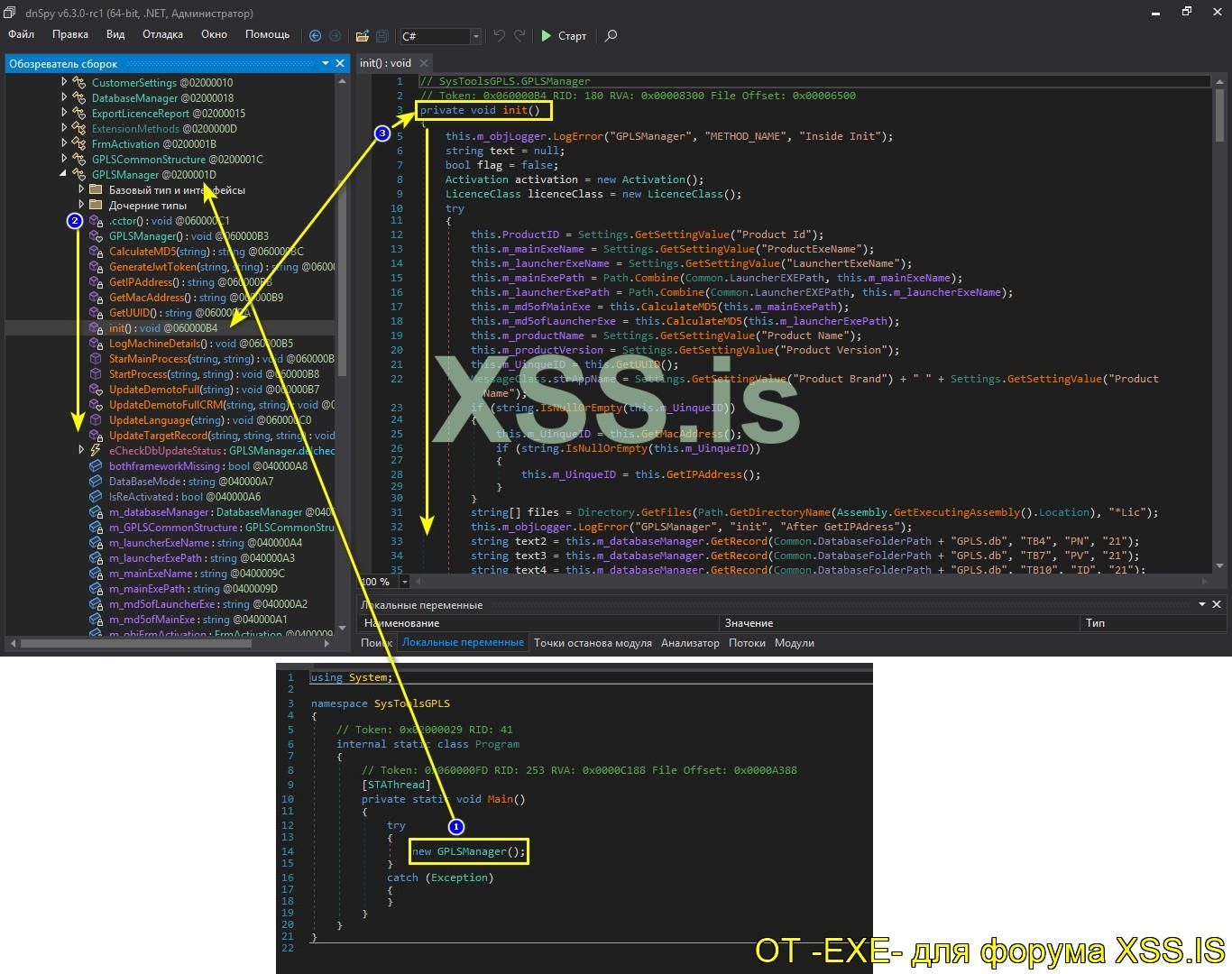Viewport: 1232px width, 974px height.
Task: Open the Помощь menu
Action: [x=268, y=34]
